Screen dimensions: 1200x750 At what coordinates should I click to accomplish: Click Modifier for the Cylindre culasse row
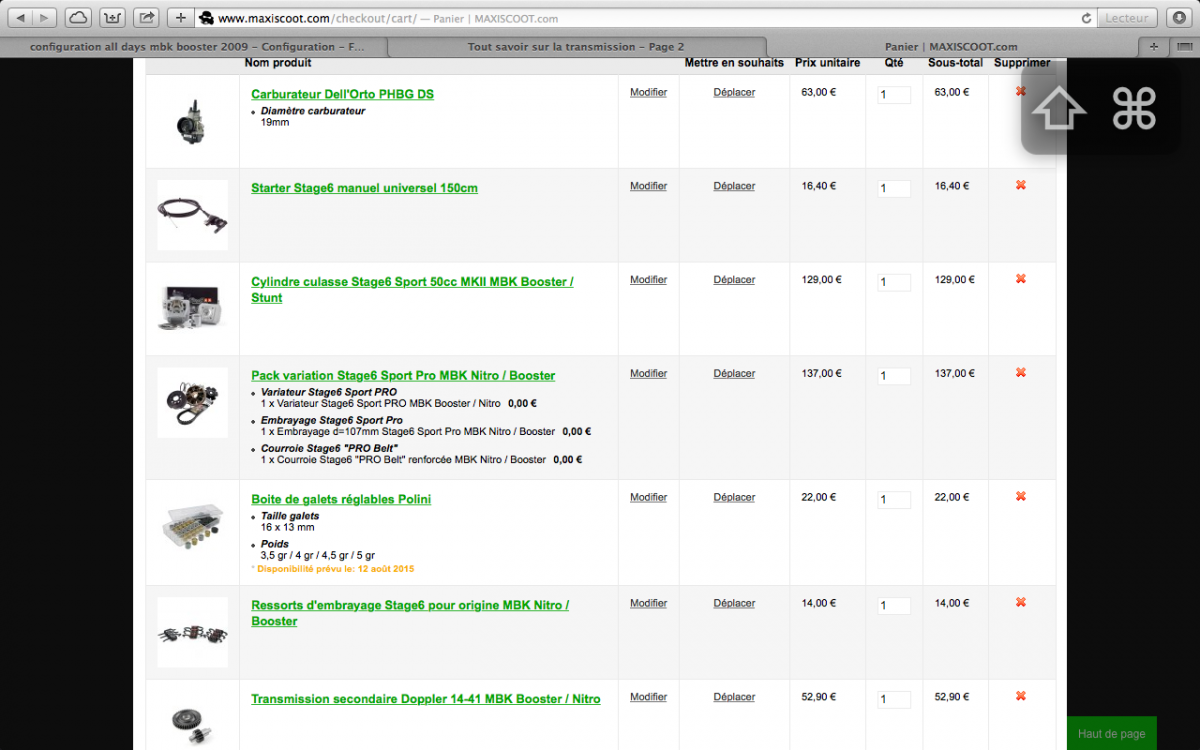(648, 280)
